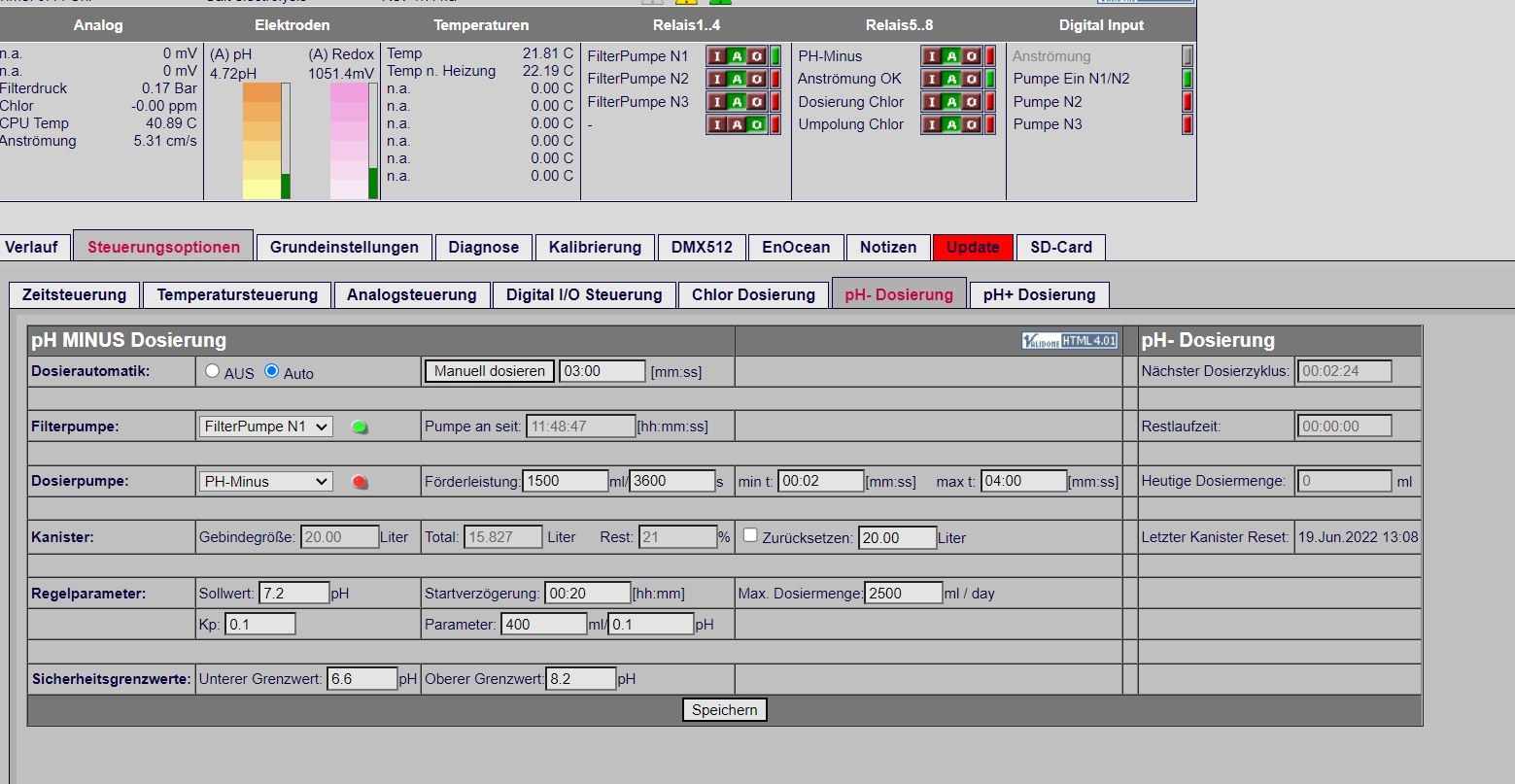1515x784 pixels.
Task: Switch Anströmung OK relay to O
Action: (972, 79)
